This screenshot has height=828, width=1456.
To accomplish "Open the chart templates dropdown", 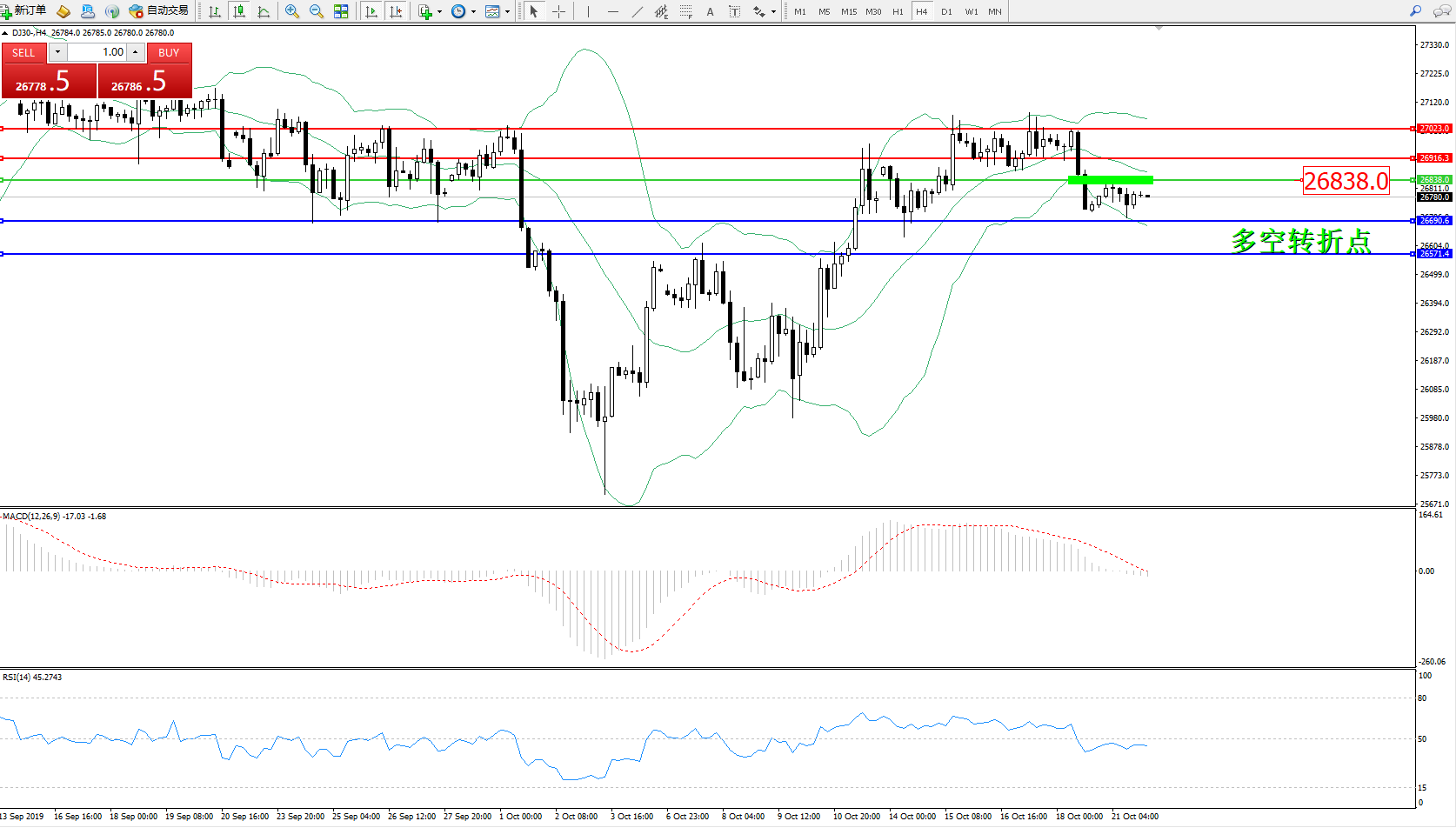I will pyautogui.click(x=507, y=12).
